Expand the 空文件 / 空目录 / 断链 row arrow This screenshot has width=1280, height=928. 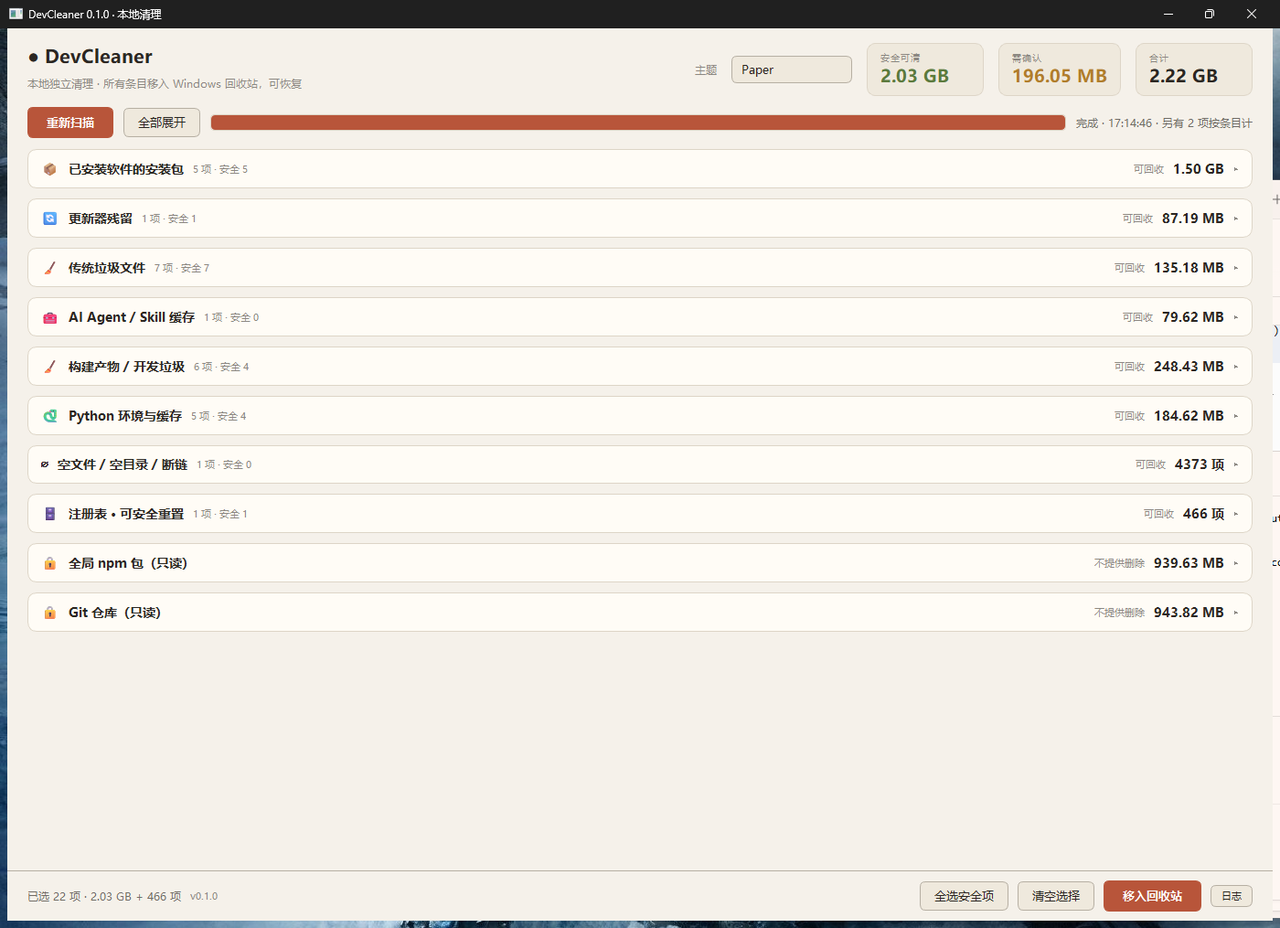tap(1236, 465)
